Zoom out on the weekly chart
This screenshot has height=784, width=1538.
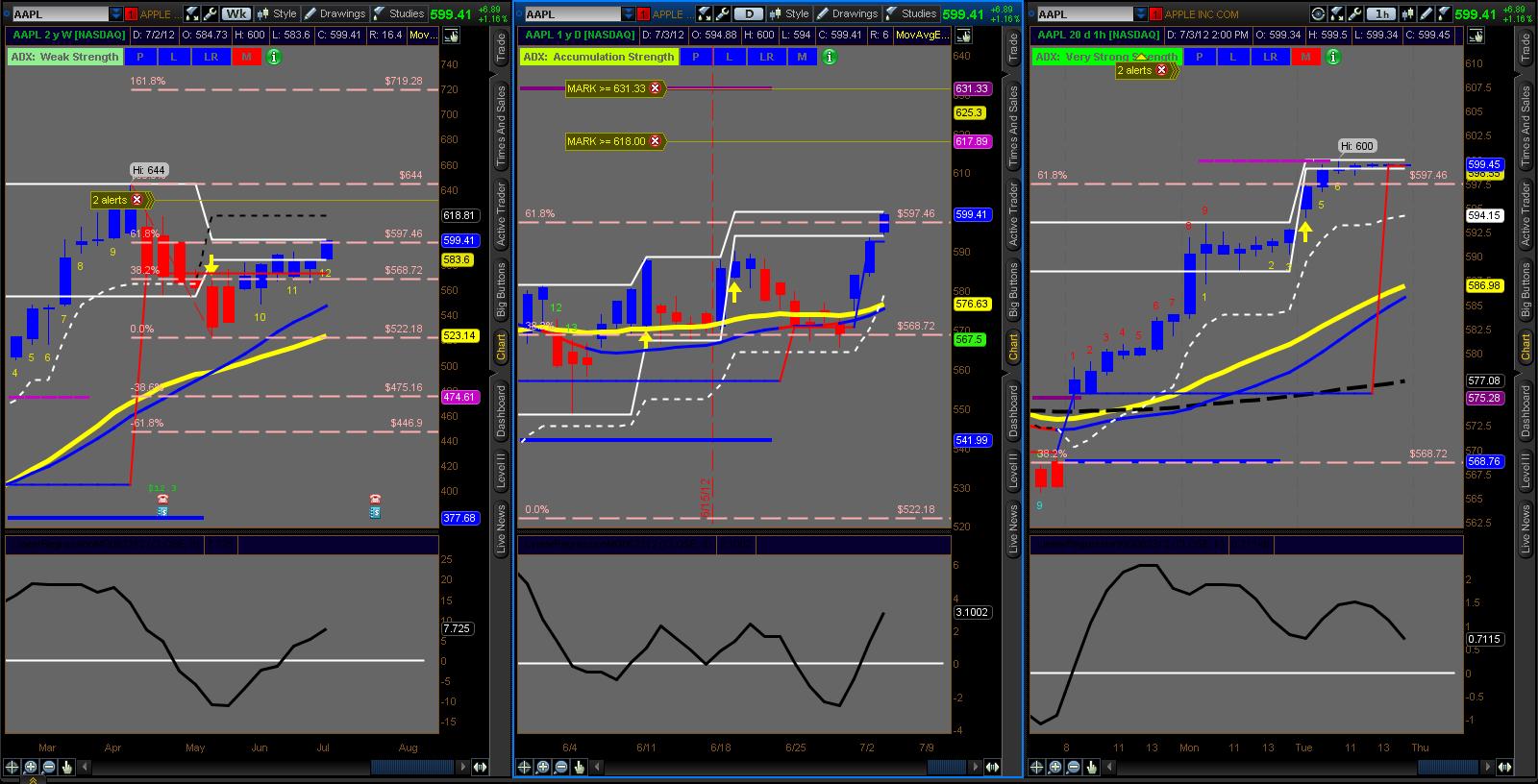pos(49,767)
